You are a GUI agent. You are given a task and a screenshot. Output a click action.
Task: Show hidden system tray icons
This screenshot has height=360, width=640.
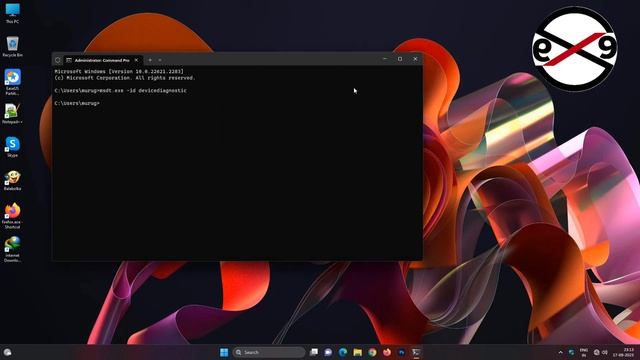[560, 352]
